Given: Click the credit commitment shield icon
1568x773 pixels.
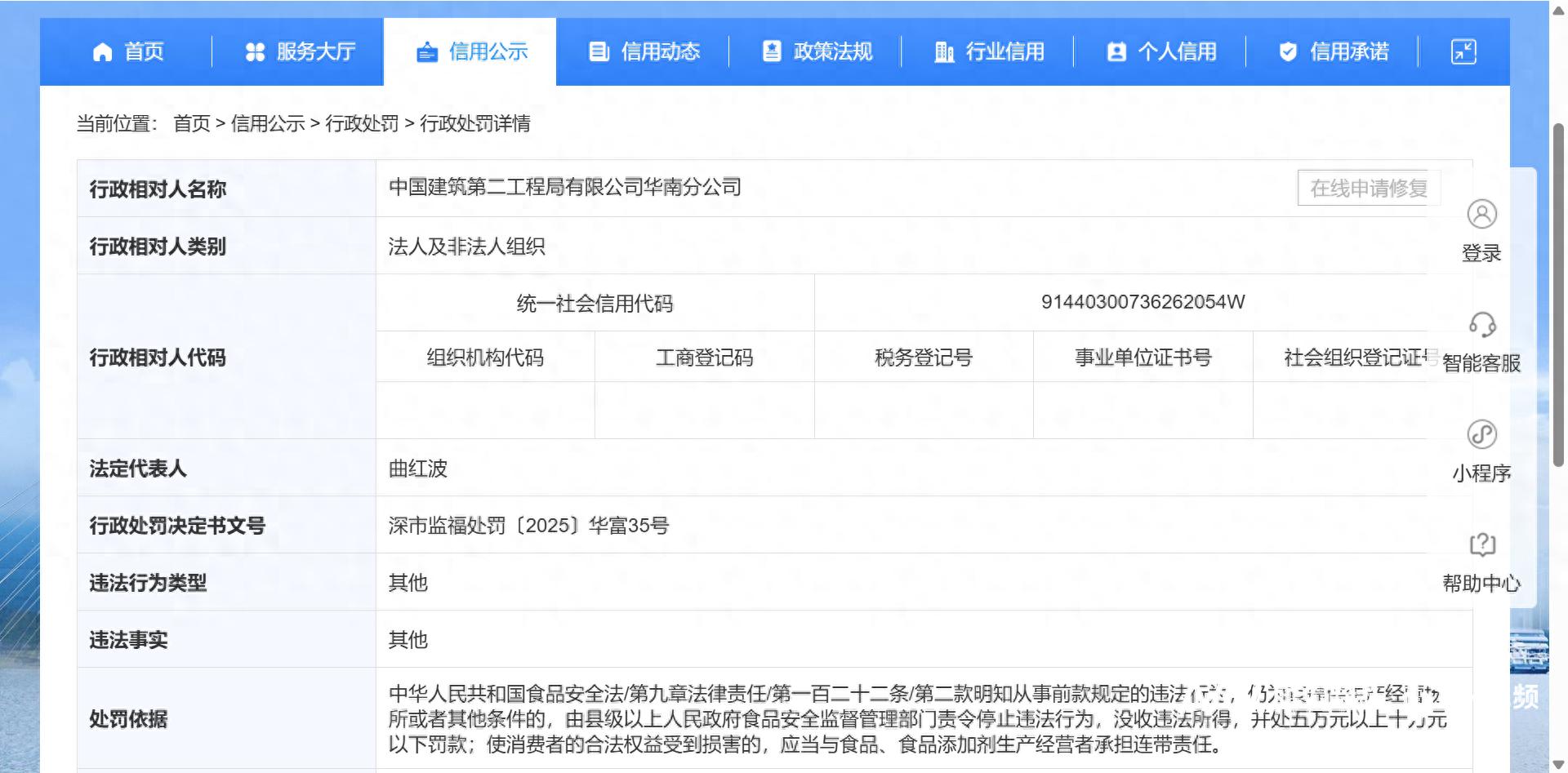Looking at the screenshot, I should click(1288, 52).
